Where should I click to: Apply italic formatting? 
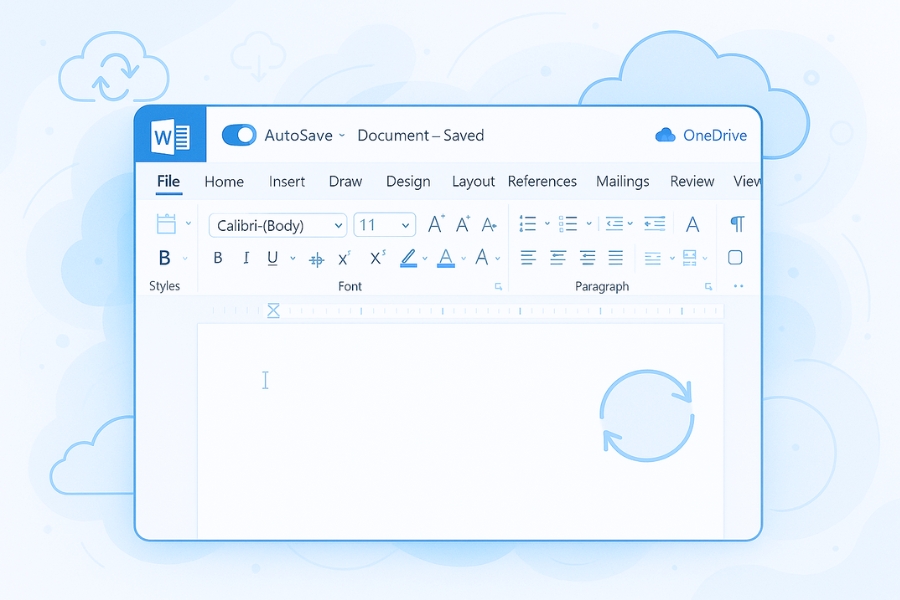(246, 257)
